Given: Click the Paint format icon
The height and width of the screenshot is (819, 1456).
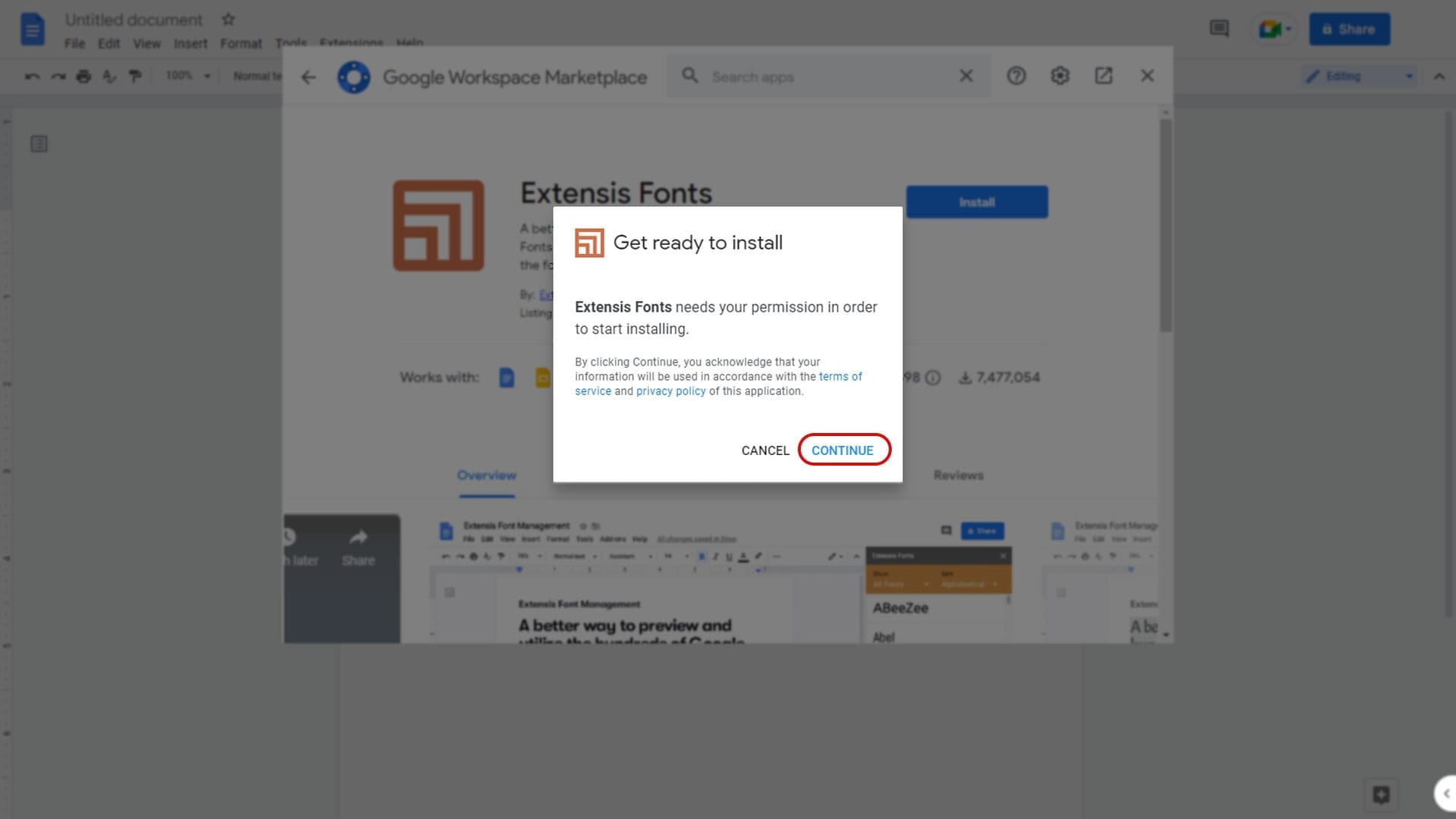Looking at the screenshot, I should point(135,76).
